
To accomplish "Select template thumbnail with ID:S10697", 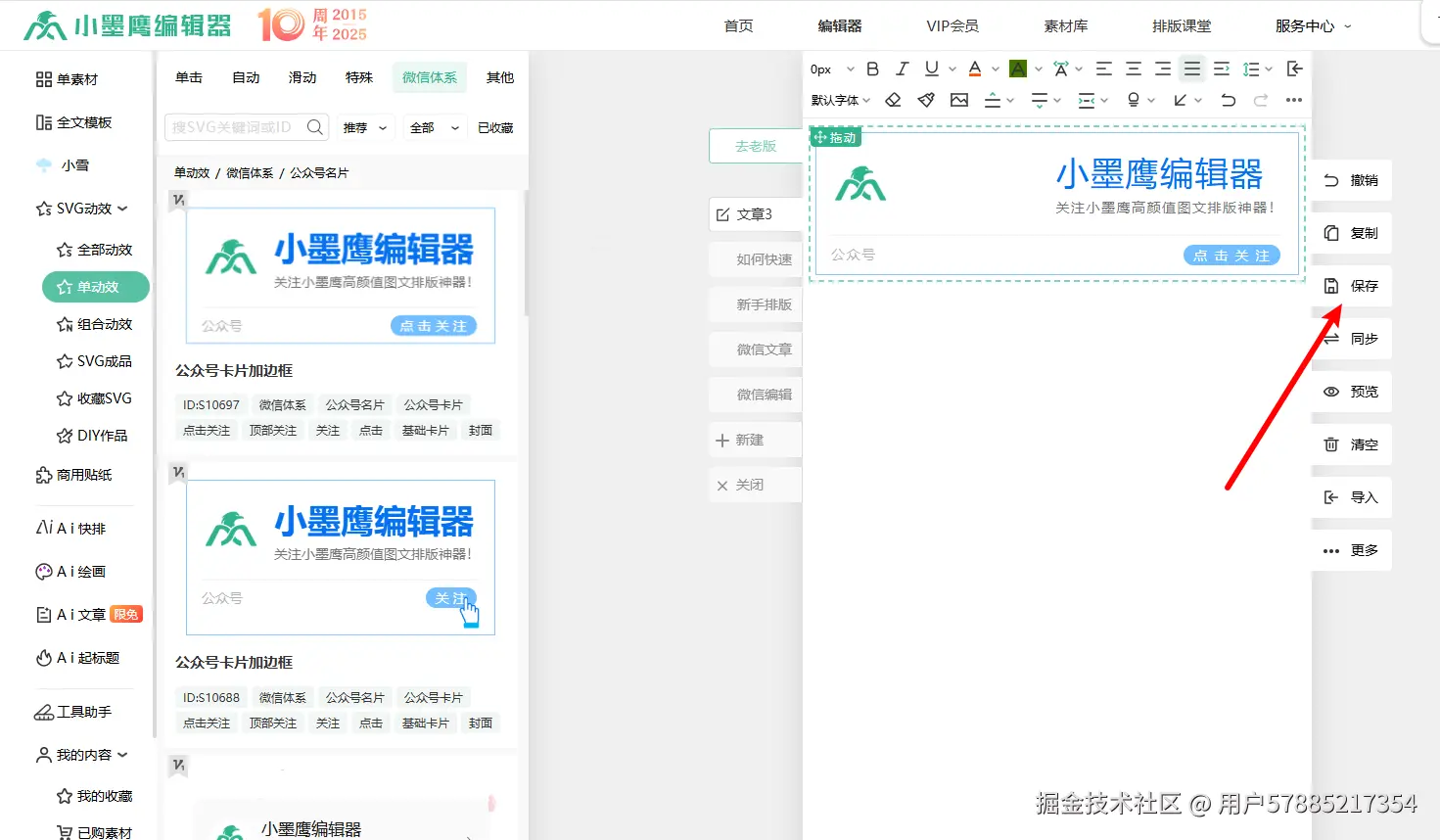I will (340, 275).
